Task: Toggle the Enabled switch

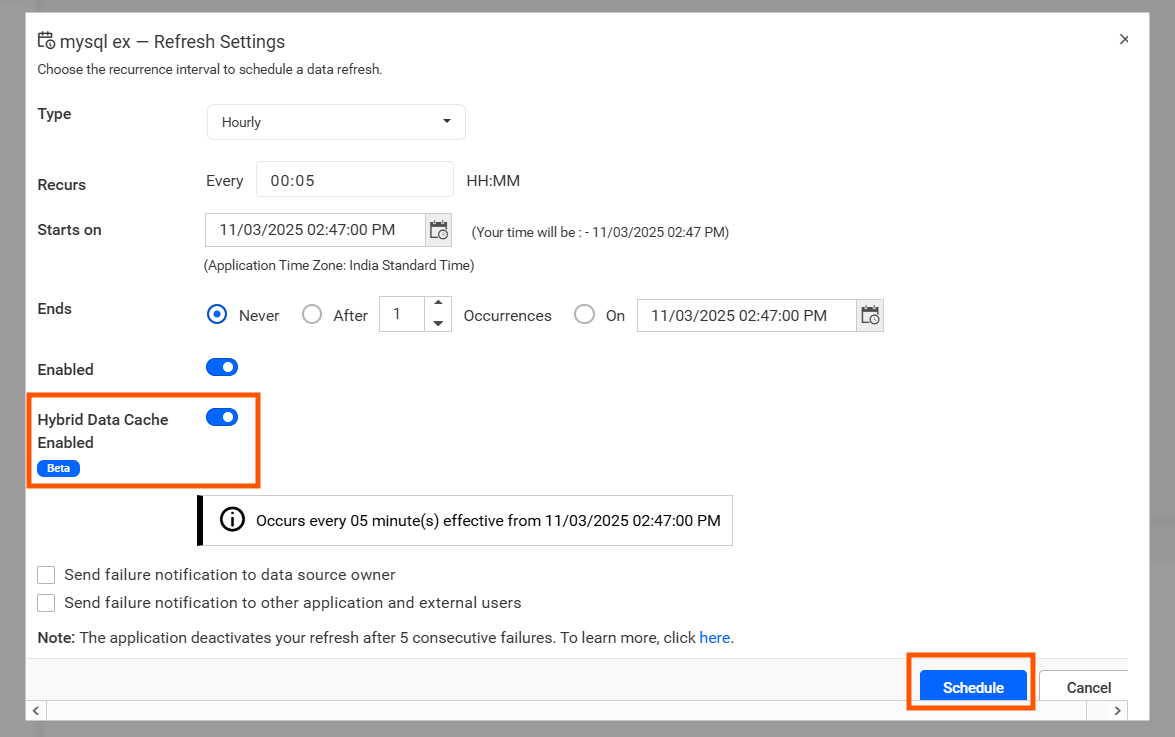Action: click(222, 367)
